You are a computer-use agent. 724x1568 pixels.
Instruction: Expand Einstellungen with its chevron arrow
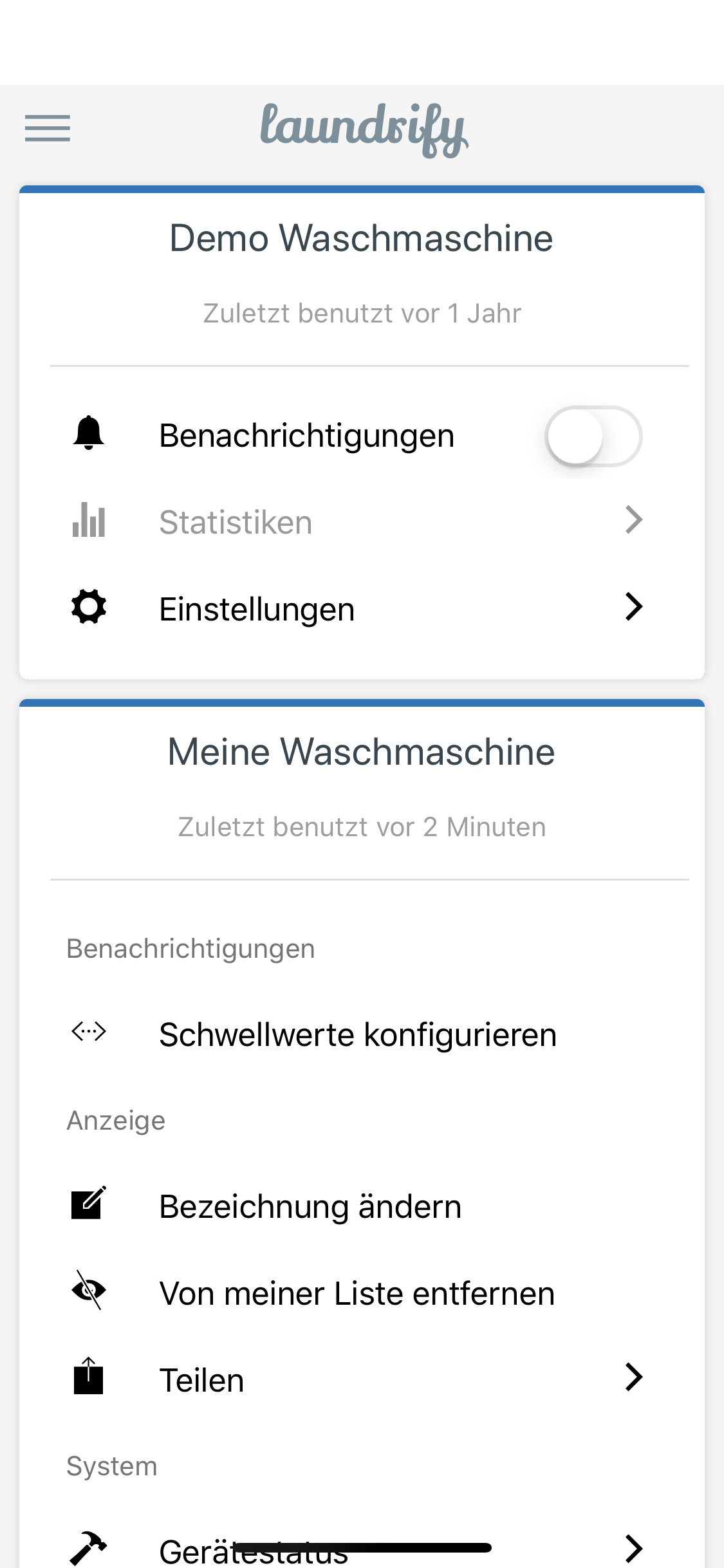pyautogui.click(x=634, y=607)
